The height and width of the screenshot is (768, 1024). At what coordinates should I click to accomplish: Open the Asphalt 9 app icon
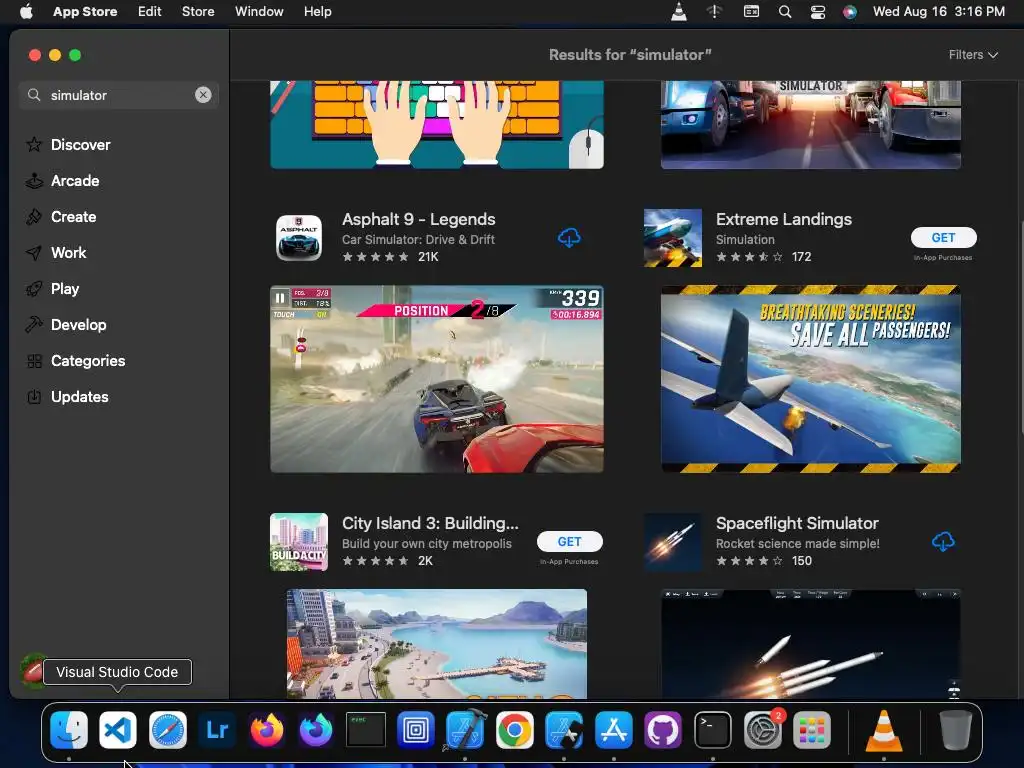click(x=299, y=238)
